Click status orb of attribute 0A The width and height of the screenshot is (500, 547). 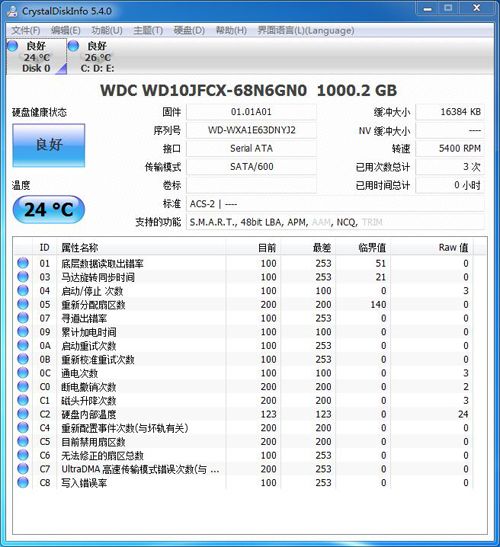pyautogui.click(x=23, y=345)
